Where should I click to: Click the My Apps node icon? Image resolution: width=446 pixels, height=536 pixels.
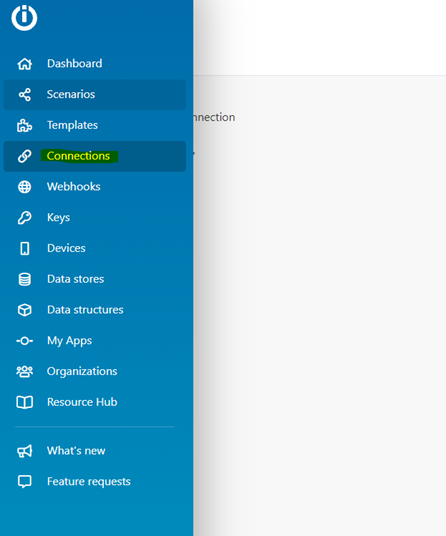click(x=25, y=341)
